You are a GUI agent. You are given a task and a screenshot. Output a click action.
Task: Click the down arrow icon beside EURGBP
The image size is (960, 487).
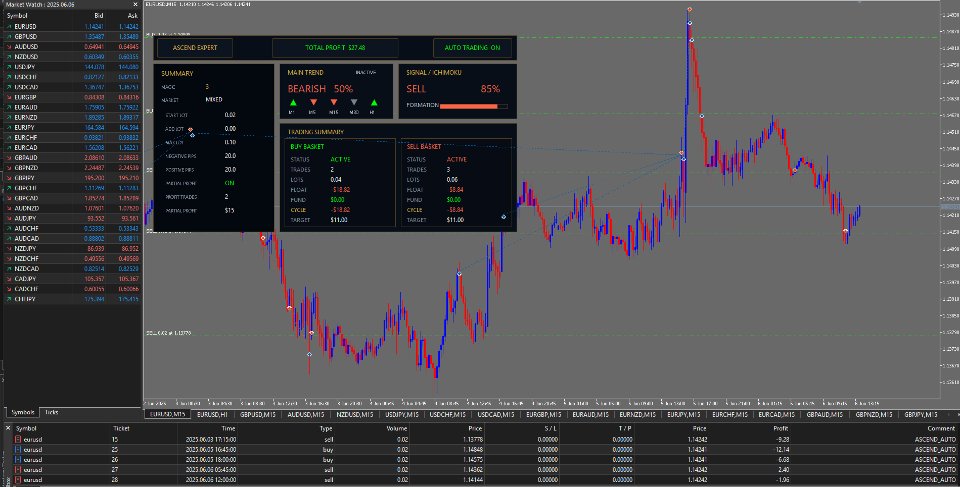coord(9,97)
